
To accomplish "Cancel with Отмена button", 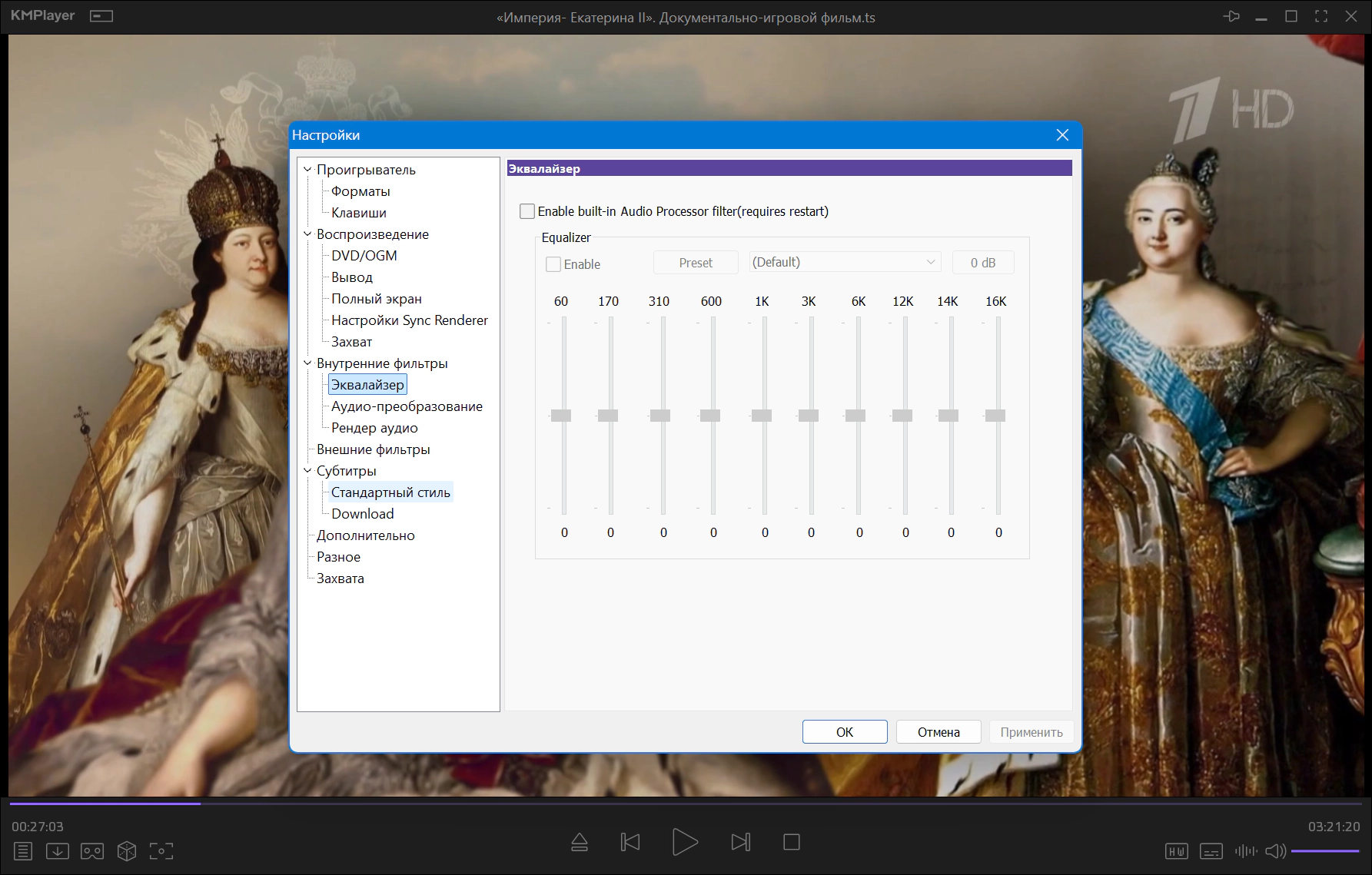I will tap(938, 732).
